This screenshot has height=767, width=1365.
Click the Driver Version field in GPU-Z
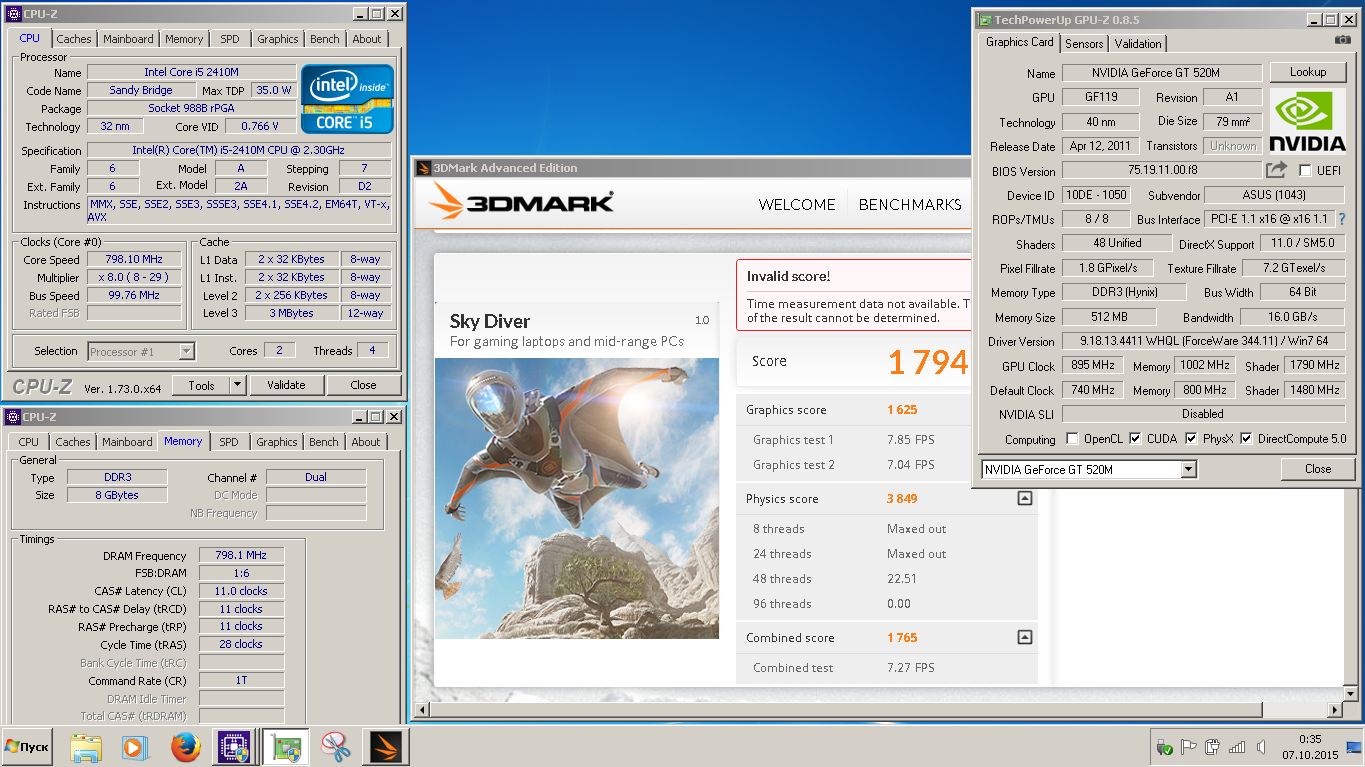tap(1203, 341)
